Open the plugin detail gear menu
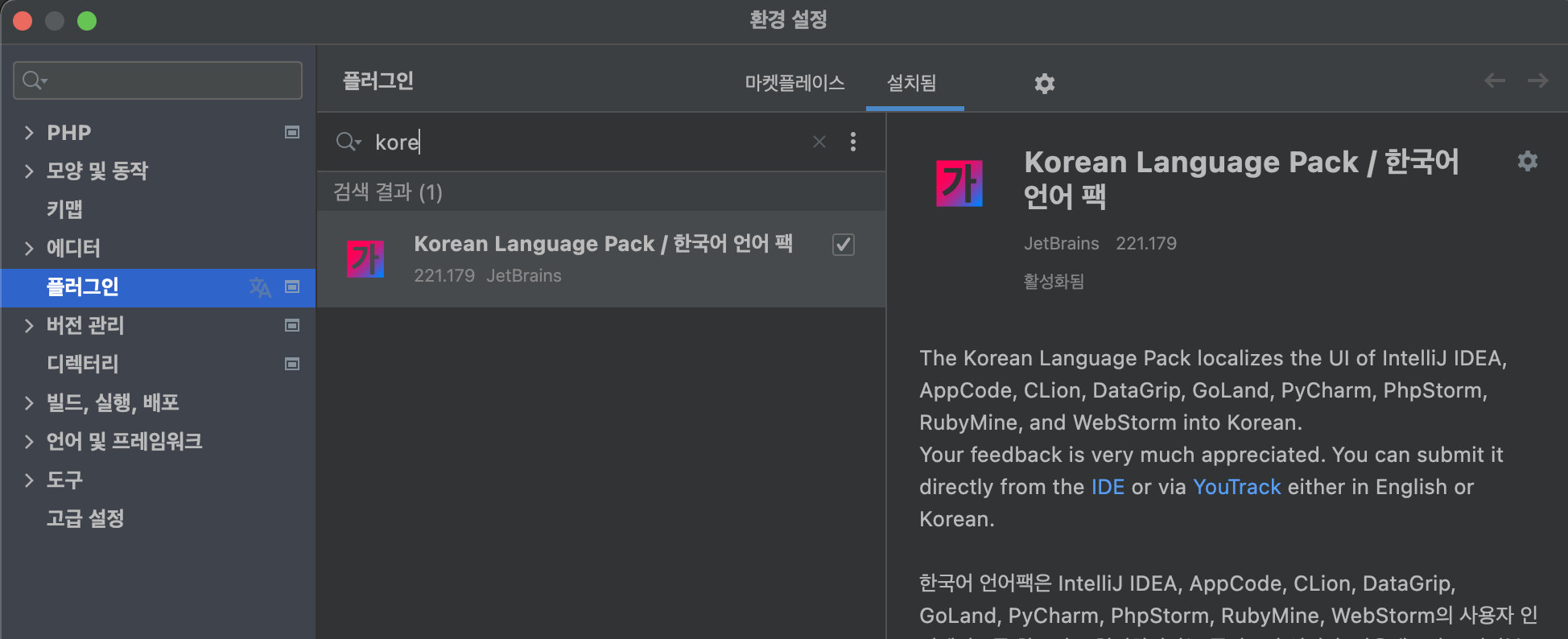 pyautogui.click(x=1527, y=161)
